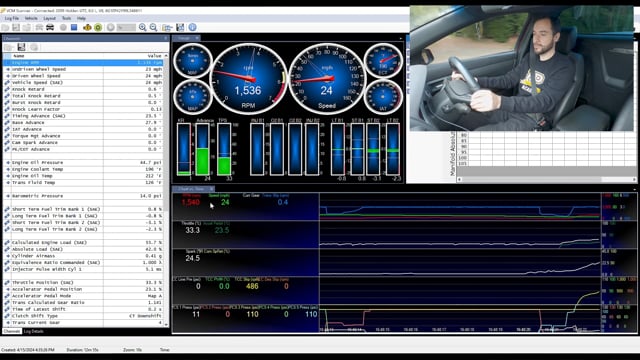This screenshot has height=360, width=640.
Task: Click the save log toolbar icon
Action: click(x=16, y=27)
